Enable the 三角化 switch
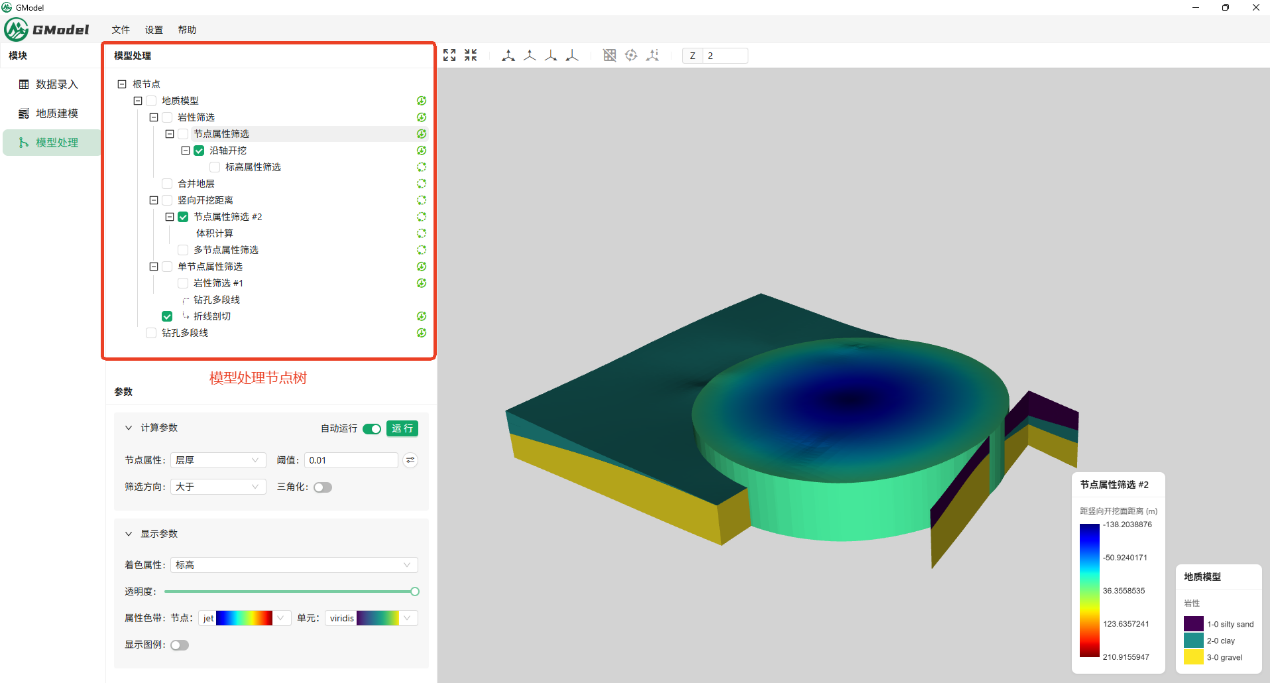Image resolution: width=1270 pixels, height=683 pixels. pos(322,487)
